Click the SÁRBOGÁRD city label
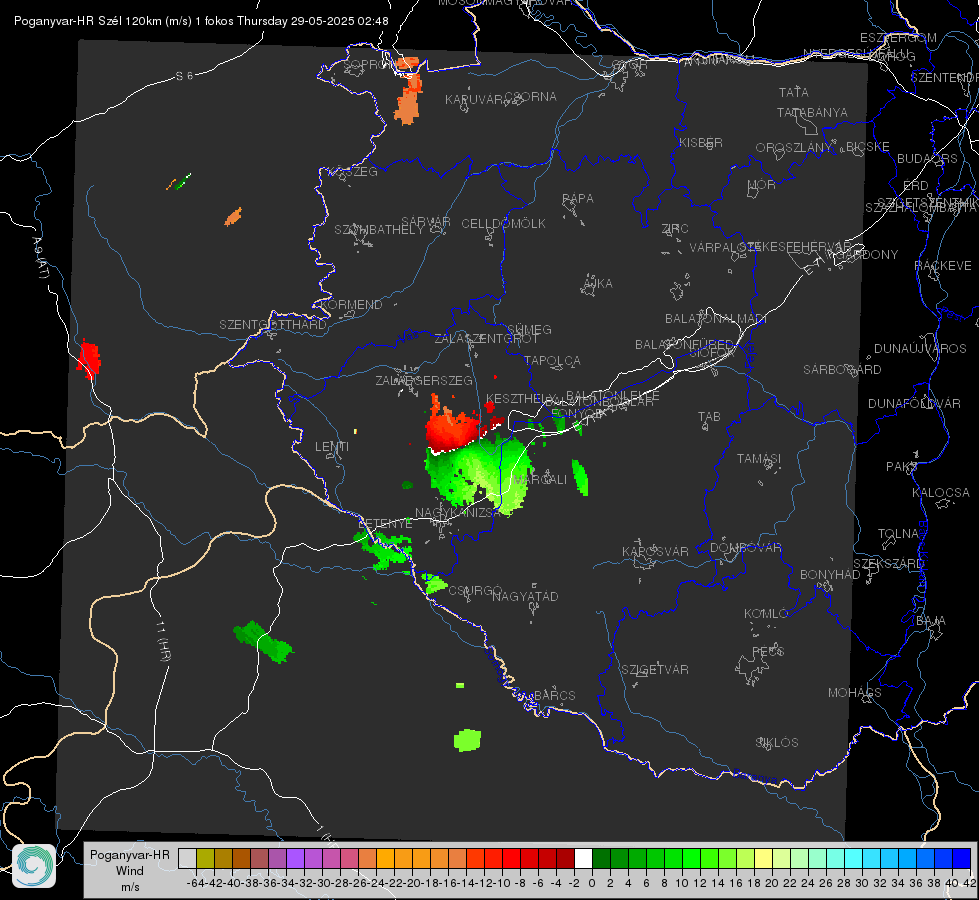The height and width of the screenshot is (900, 979). pyautogui.click(x=842, y=369)
